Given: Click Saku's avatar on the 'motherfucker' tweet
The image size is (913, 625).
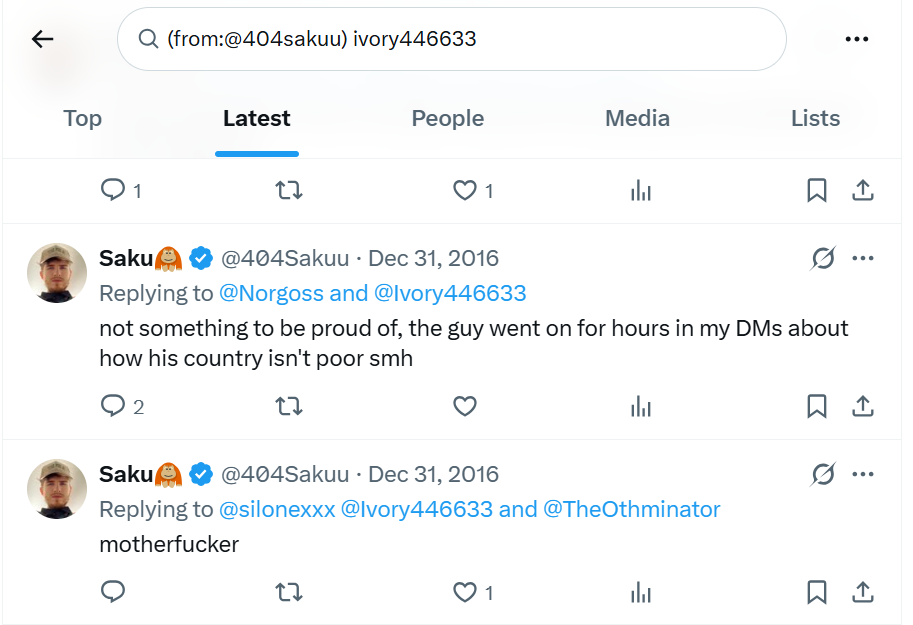Looking at the screenshot, I should (56, 489).
